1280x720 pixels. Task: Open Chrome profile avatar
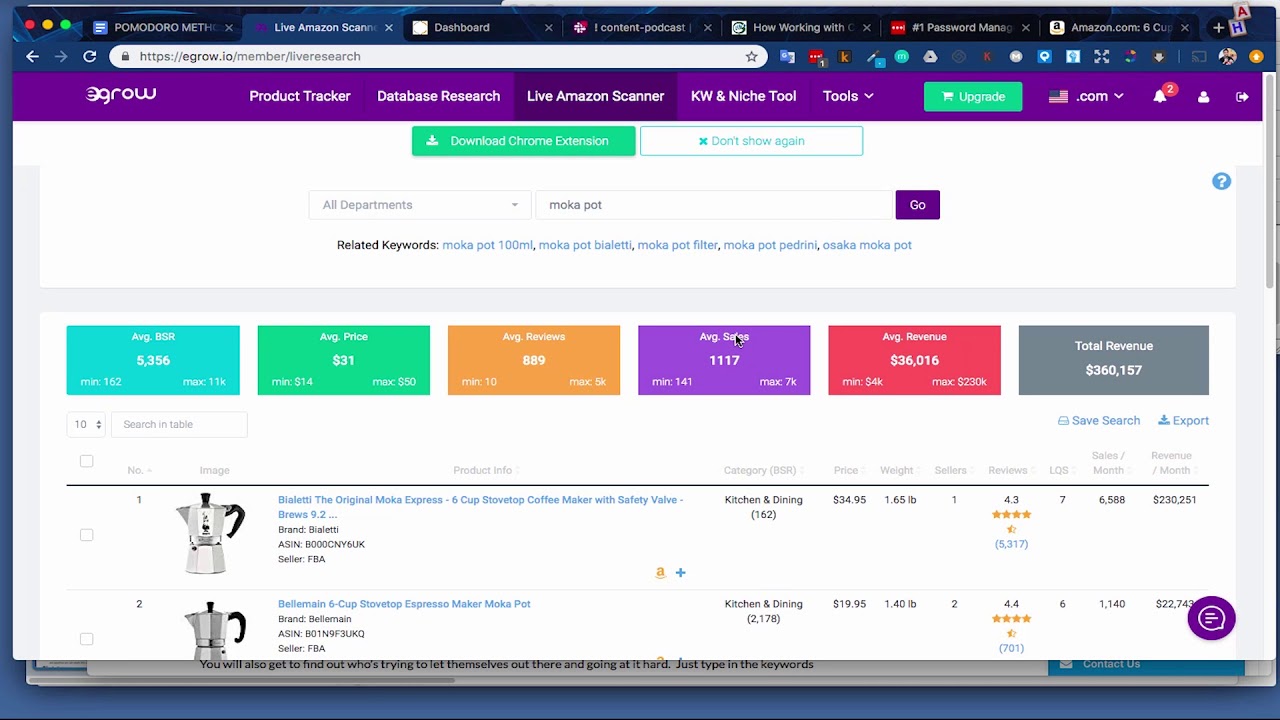[x=1228, y=57]
